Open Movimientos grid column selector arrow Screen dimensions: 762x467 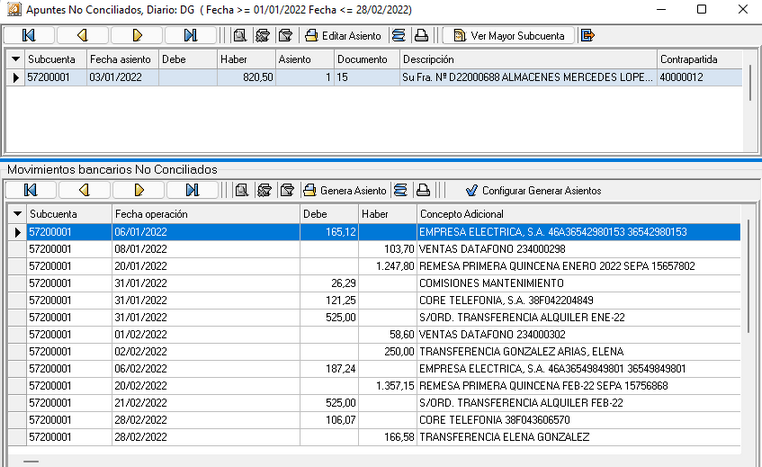pyautogui.click(x=17, y=214)
